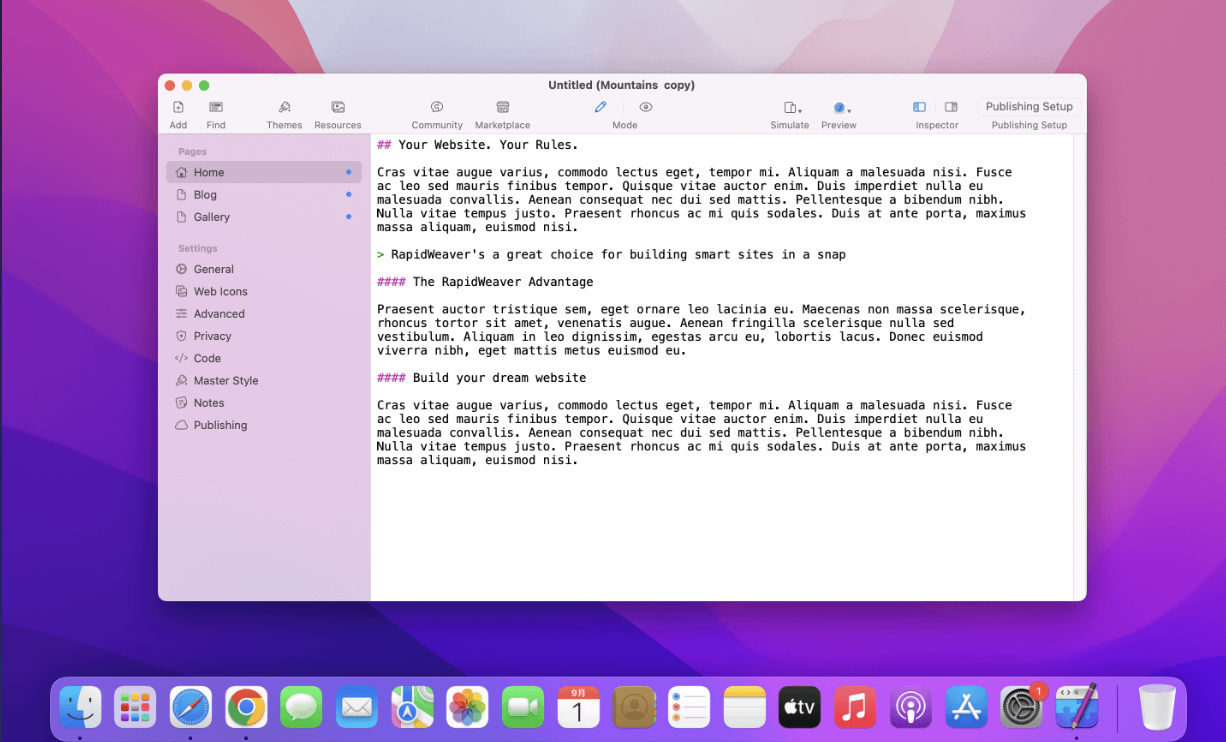Open Safari from the Dock

pyautogui.click(x=190, y=708)
